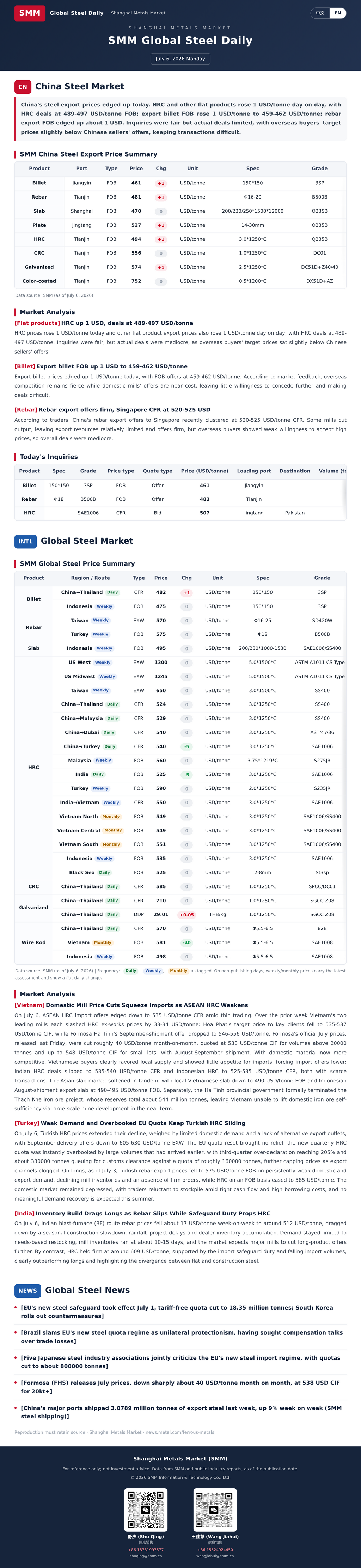Click the +1 change badge for Billet
Image resolution: width=361 pixels, height=1568 pixels.
click(161, 183)
